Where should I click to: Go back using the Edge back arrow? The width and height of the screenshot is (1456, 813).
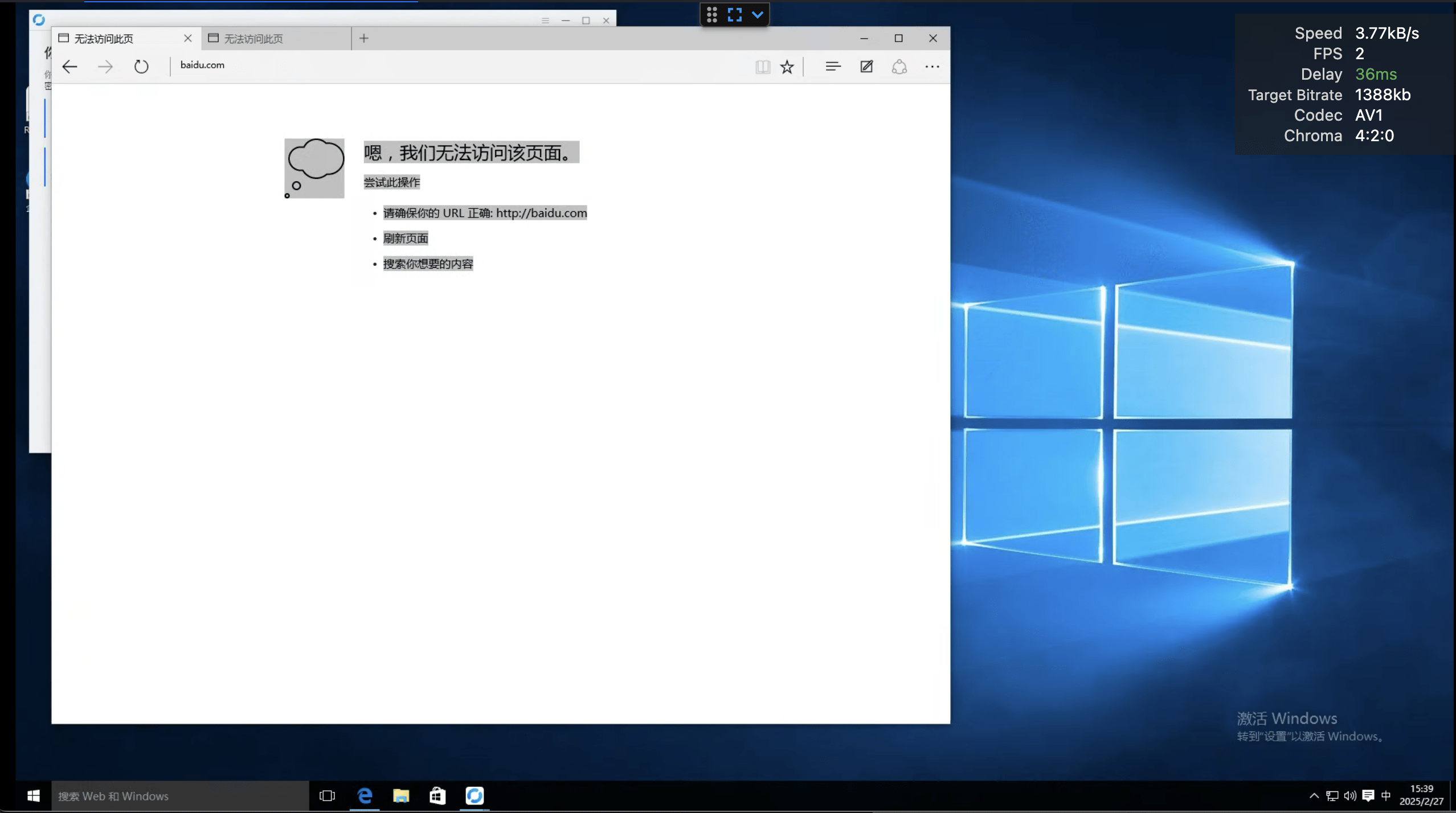coord(69,67)
